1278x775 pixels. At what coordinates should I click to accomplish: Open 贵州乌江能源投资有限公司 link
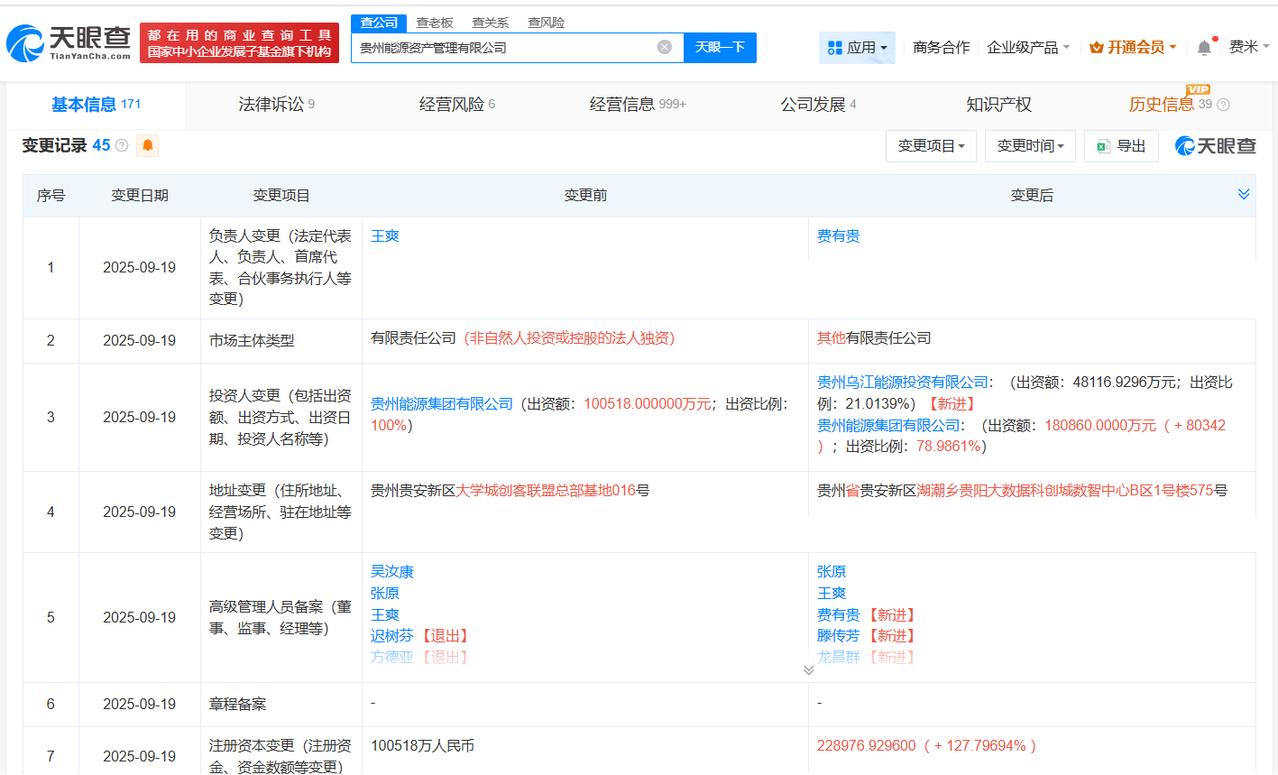pos(902,382)
